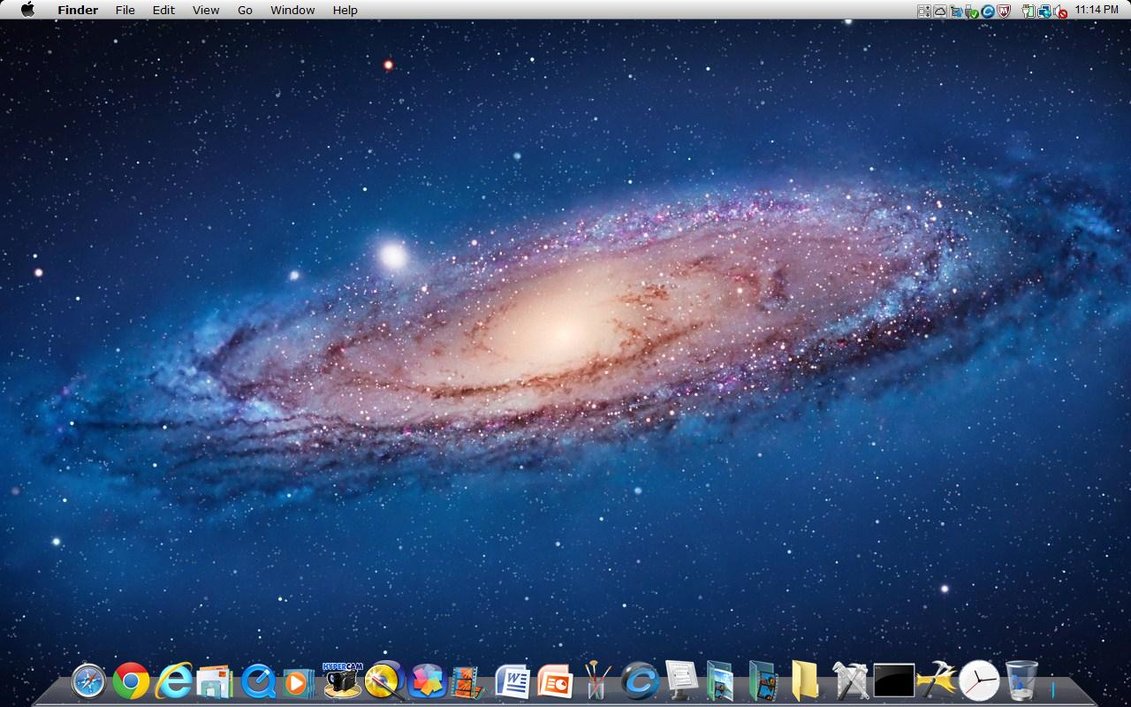Expand the Window menu

click(x=292, y=10)
